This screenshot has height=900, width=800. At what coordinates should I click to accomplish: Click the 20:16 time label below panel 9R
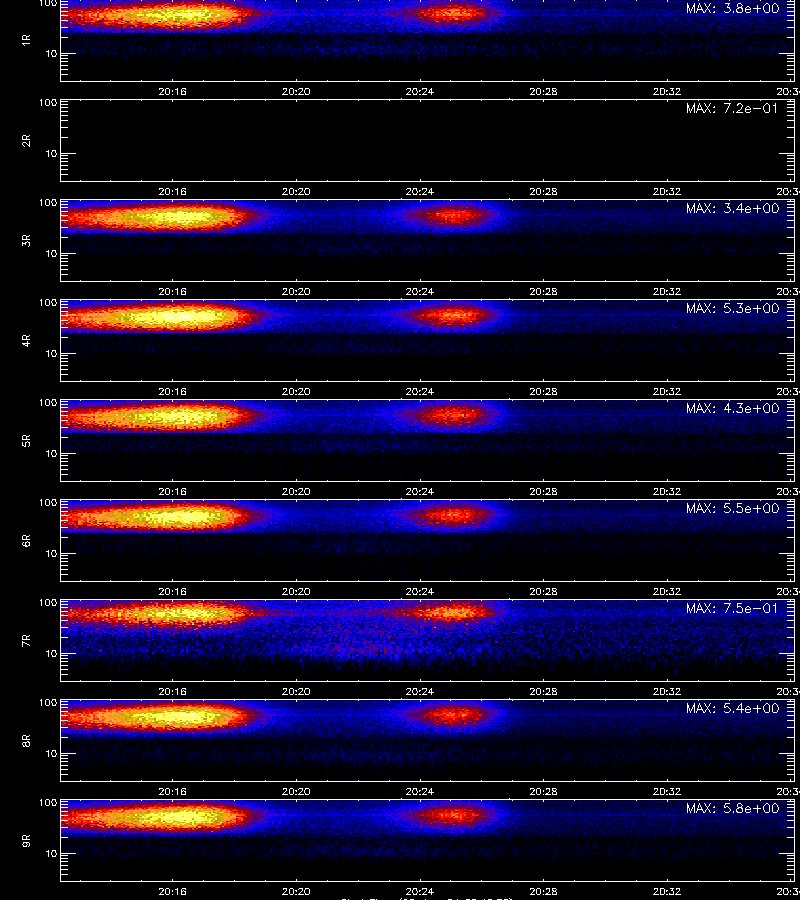pos(172,891)
